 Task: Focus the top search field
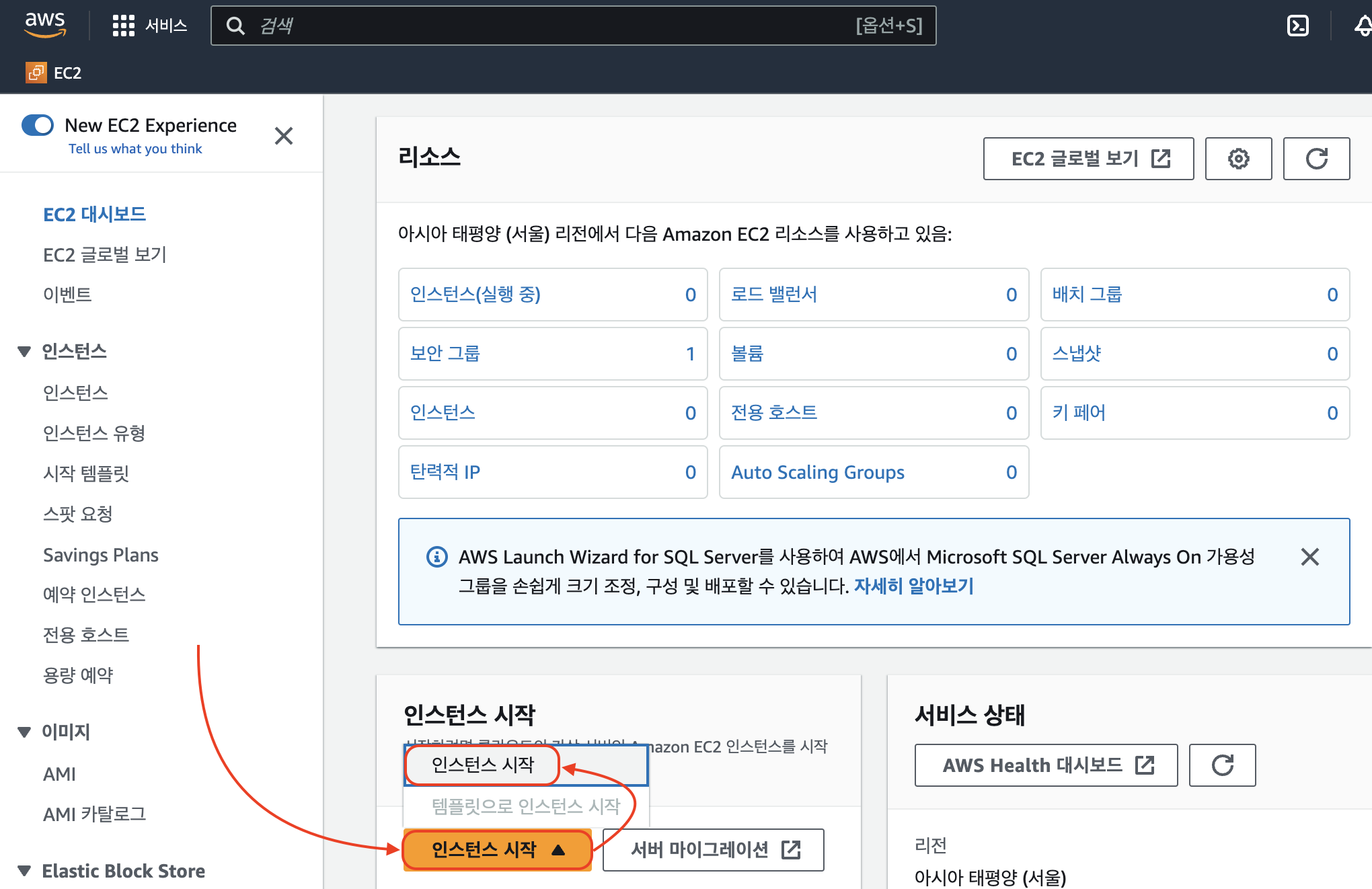click(x=538, y=26)
